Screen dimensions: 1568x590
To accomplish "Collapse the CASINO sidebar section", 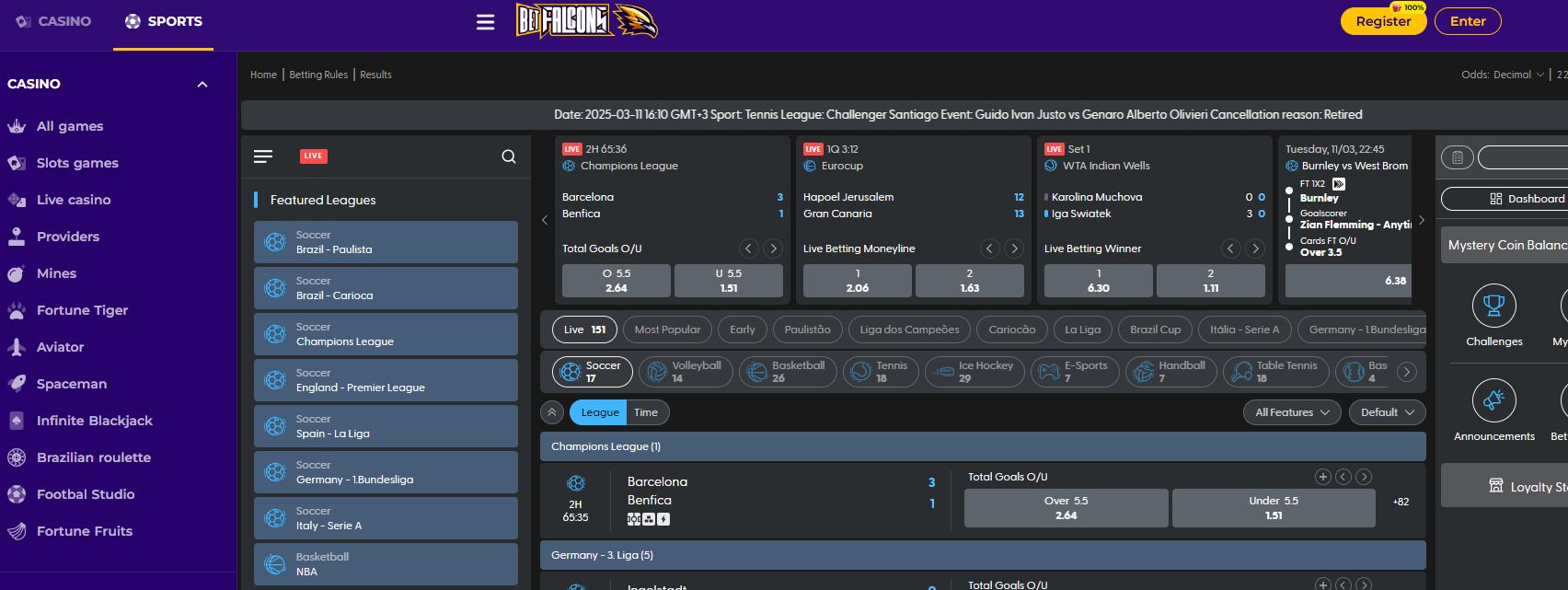I will [202, 85].
